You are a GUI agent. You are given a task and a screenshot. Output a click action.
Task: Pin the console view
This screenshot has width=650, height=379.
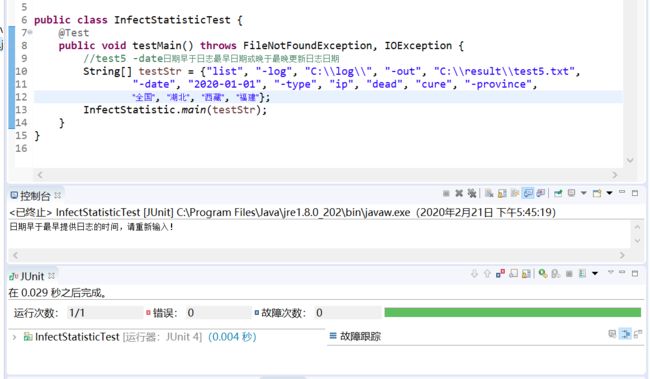click(558, 193)
